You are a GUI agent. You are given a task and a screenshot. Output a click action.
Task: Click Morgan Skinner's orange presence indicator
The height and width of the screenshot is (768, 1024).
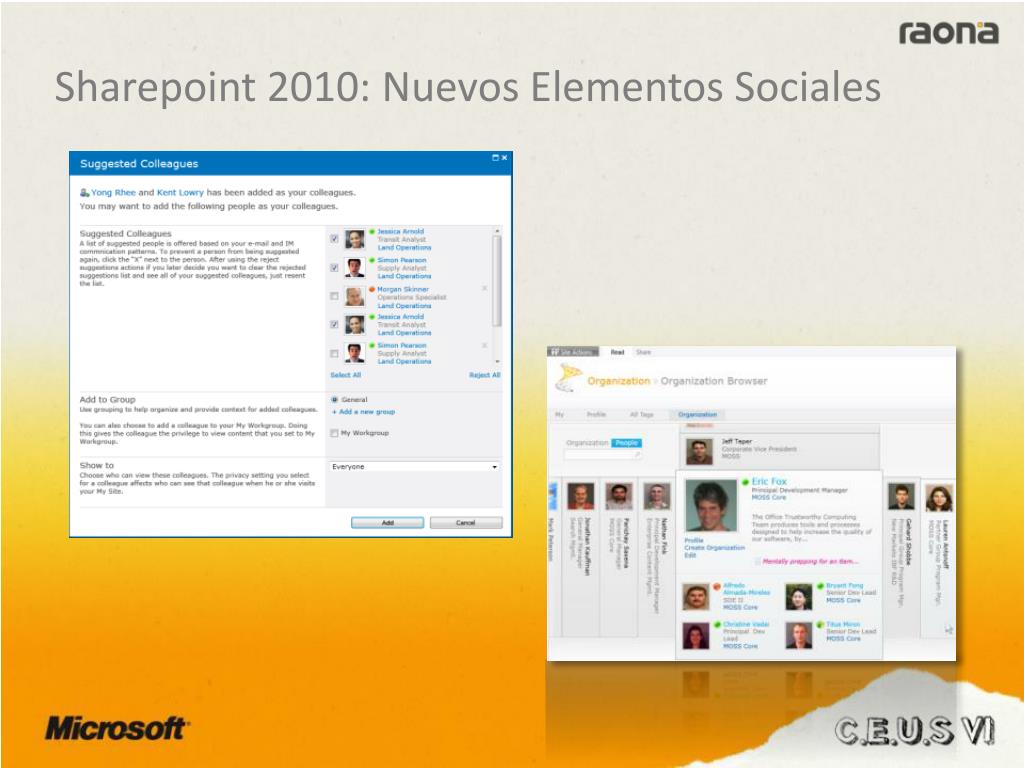372,289
